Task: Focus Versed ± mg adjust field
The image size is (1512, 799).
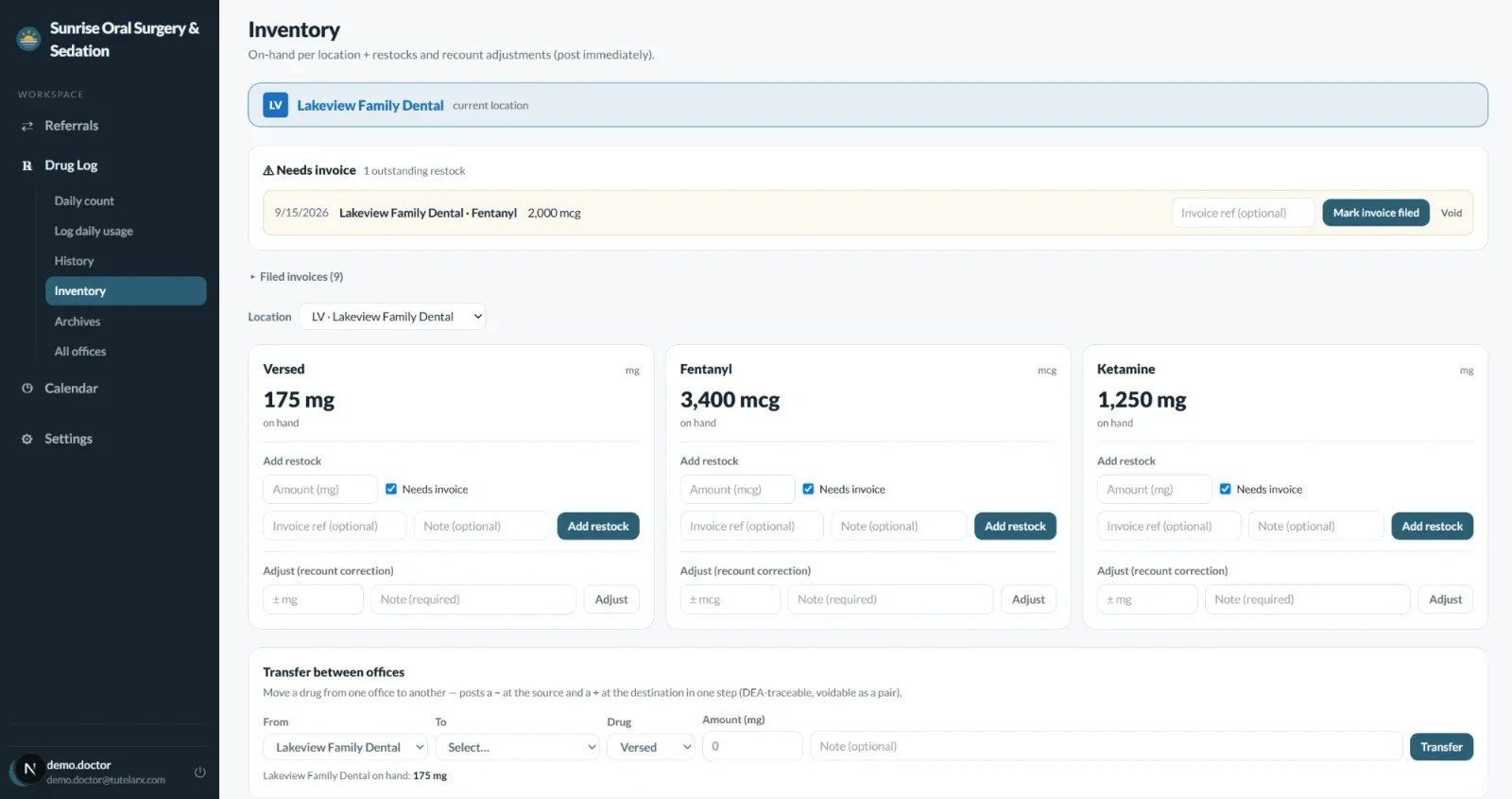Action: (x=313, y=599)
